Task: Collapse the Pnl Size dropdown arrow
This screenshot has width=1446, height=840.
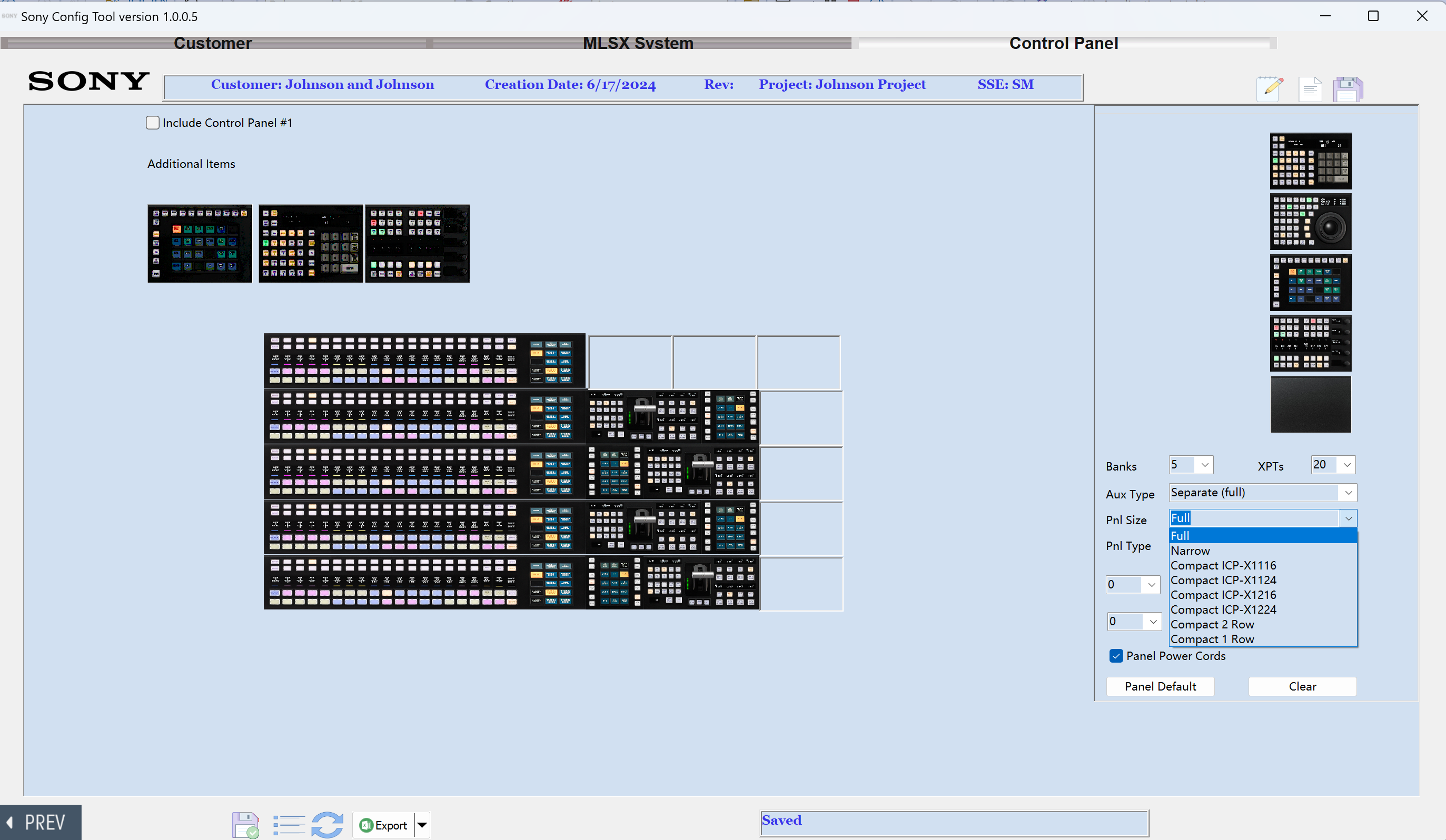Action: click(1349, 518)
